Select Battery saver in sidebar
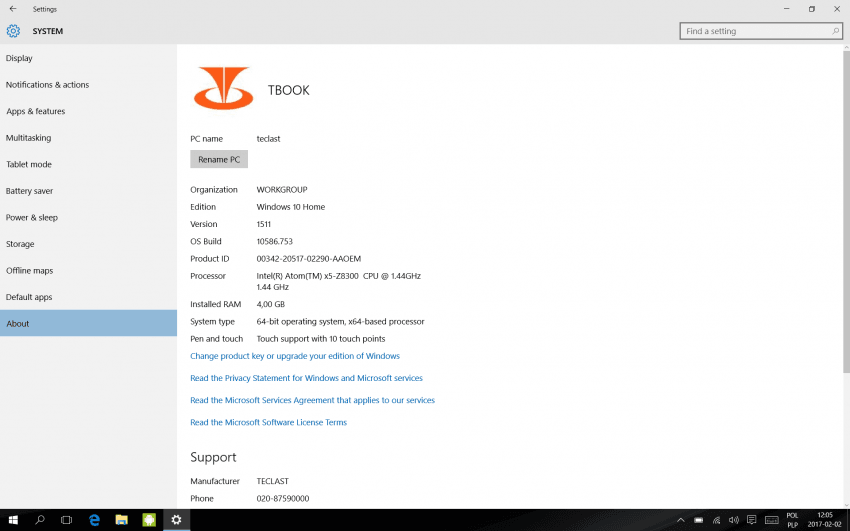Screen dimensions: 850x531 click(x=30, y=191)
